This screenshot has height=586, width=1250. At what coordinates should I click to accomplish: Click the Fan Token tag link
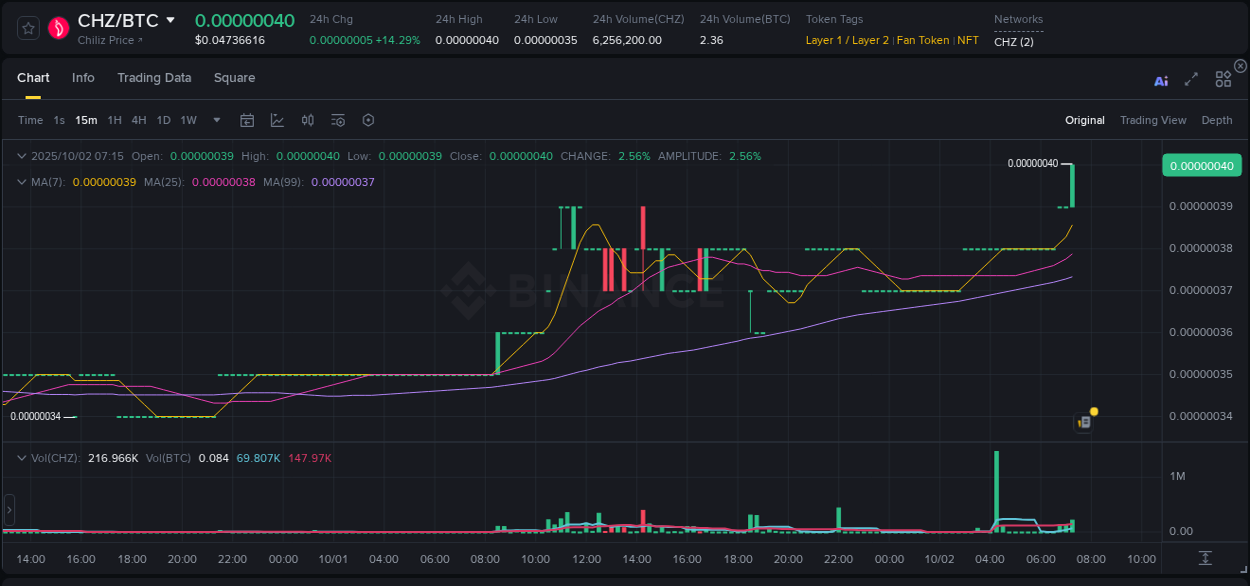tap(922, 41)
